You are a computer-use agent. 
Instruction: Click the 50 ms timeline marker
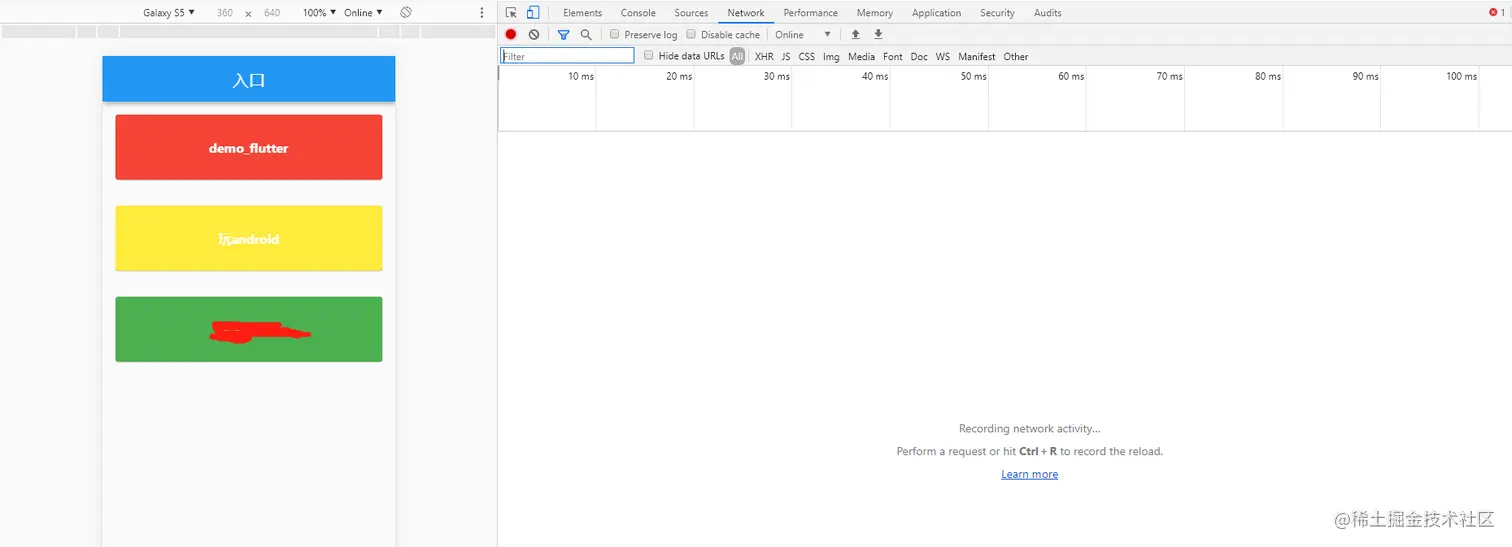(973, 76)
